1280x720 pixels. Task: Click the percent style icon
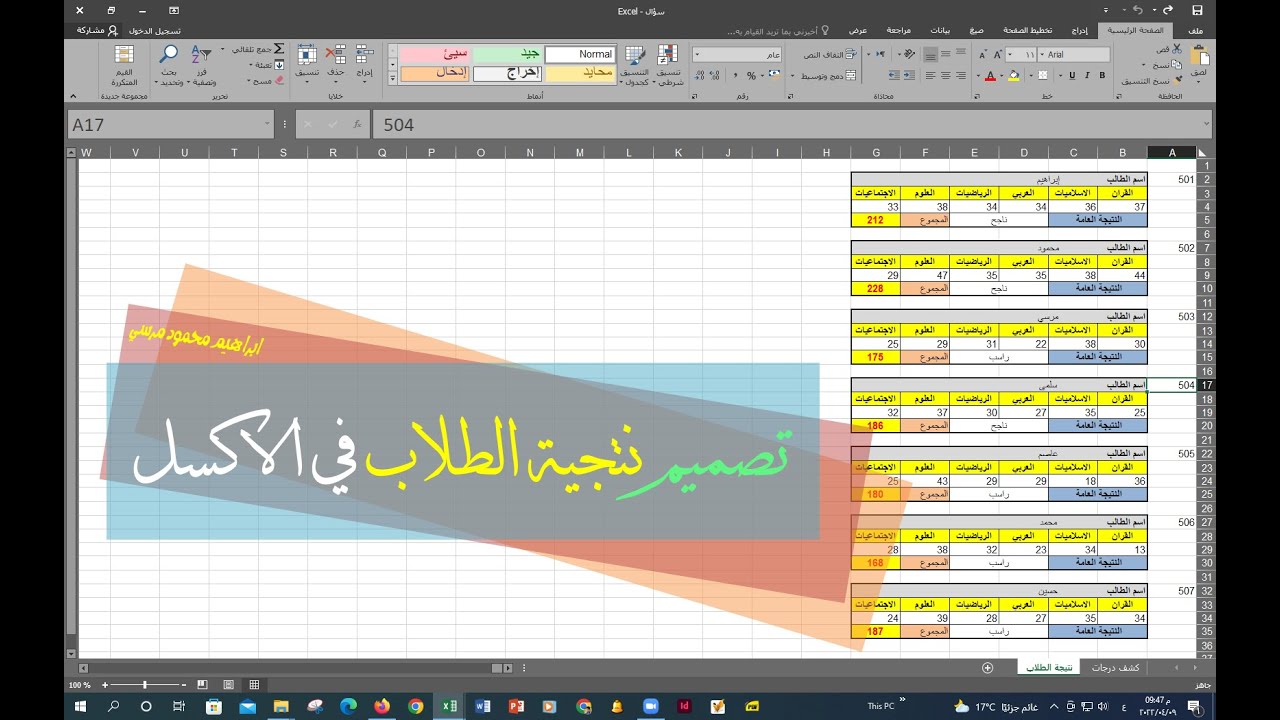[x=751, y=75]
